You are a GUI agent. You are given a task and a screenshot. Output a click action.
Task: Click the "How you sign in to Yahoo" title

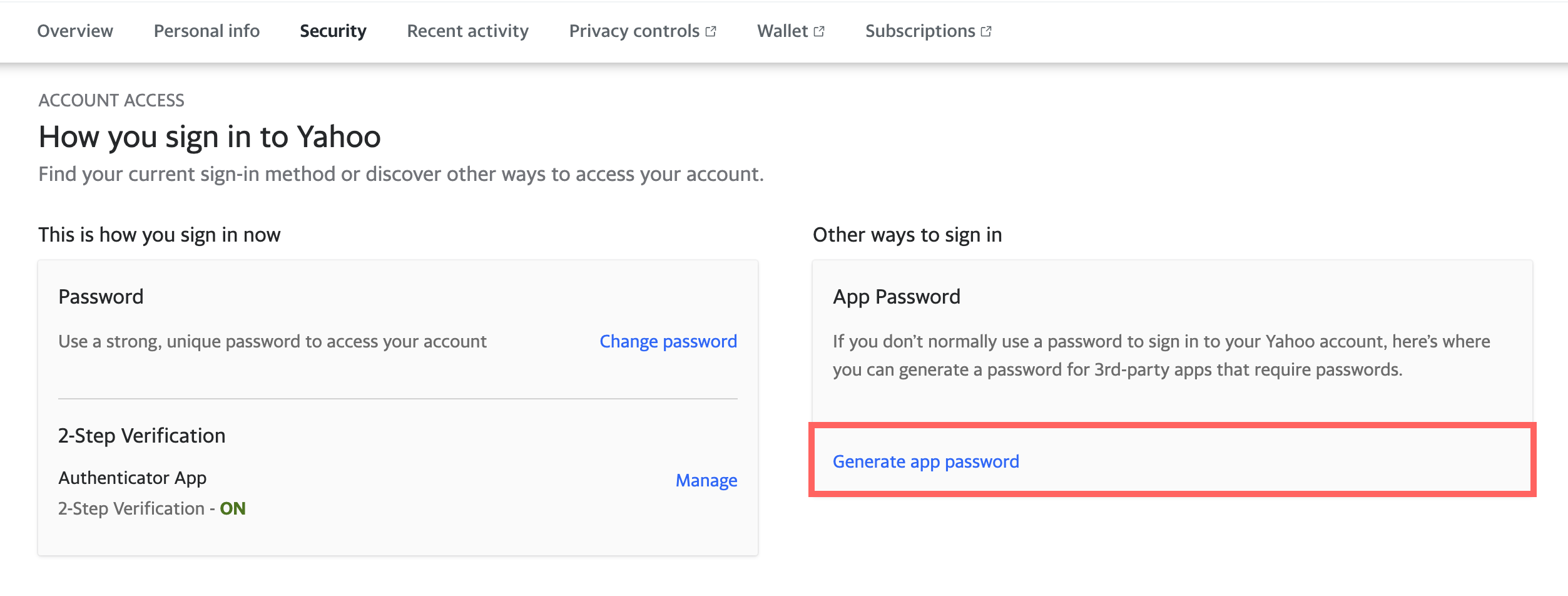[210, 136]
